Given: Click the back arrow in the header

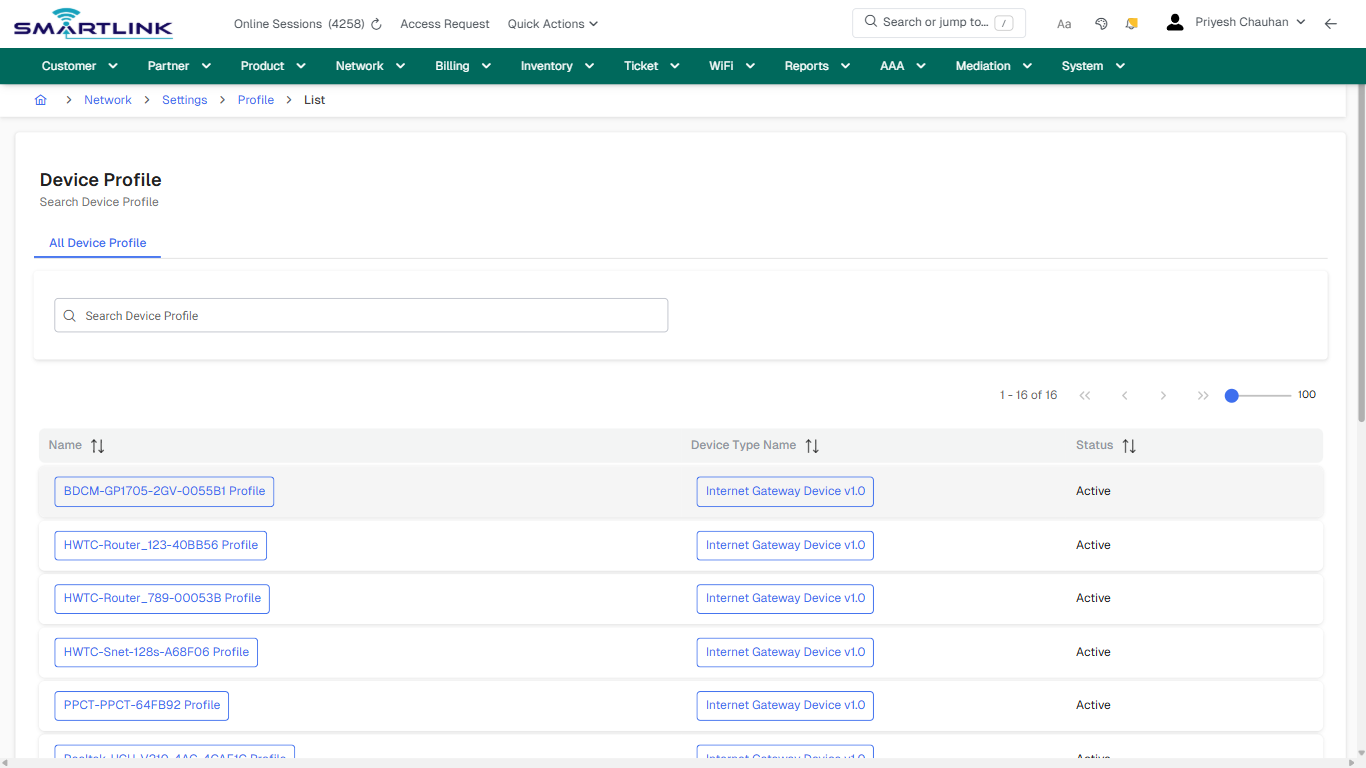Looking at the screenshot, I should coord(1331,23).
